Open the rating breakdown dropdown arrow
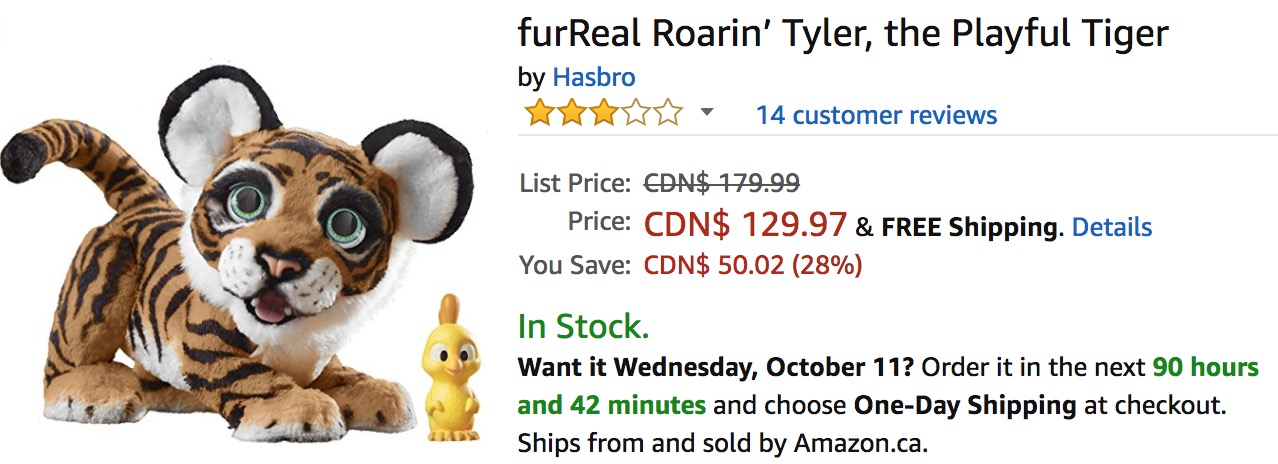 click(x=707, y=113)
